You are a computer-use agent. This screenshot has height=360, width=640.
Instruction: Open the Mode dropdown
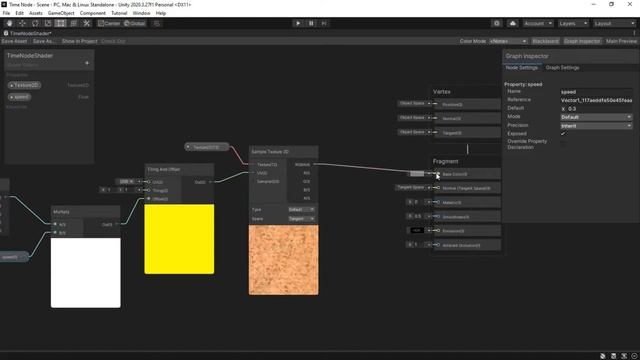point(596,117)
